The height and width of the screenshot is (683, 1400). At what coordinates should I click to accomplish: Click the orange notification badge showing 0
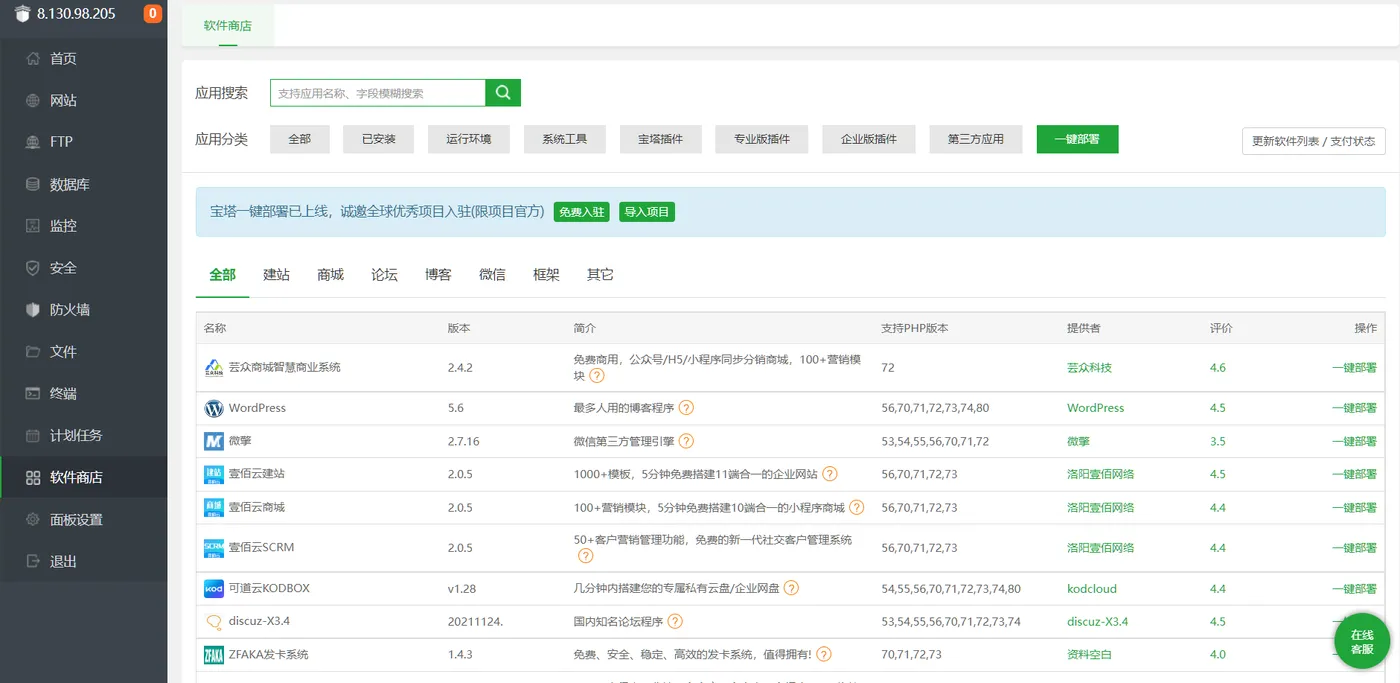point(153,14)
